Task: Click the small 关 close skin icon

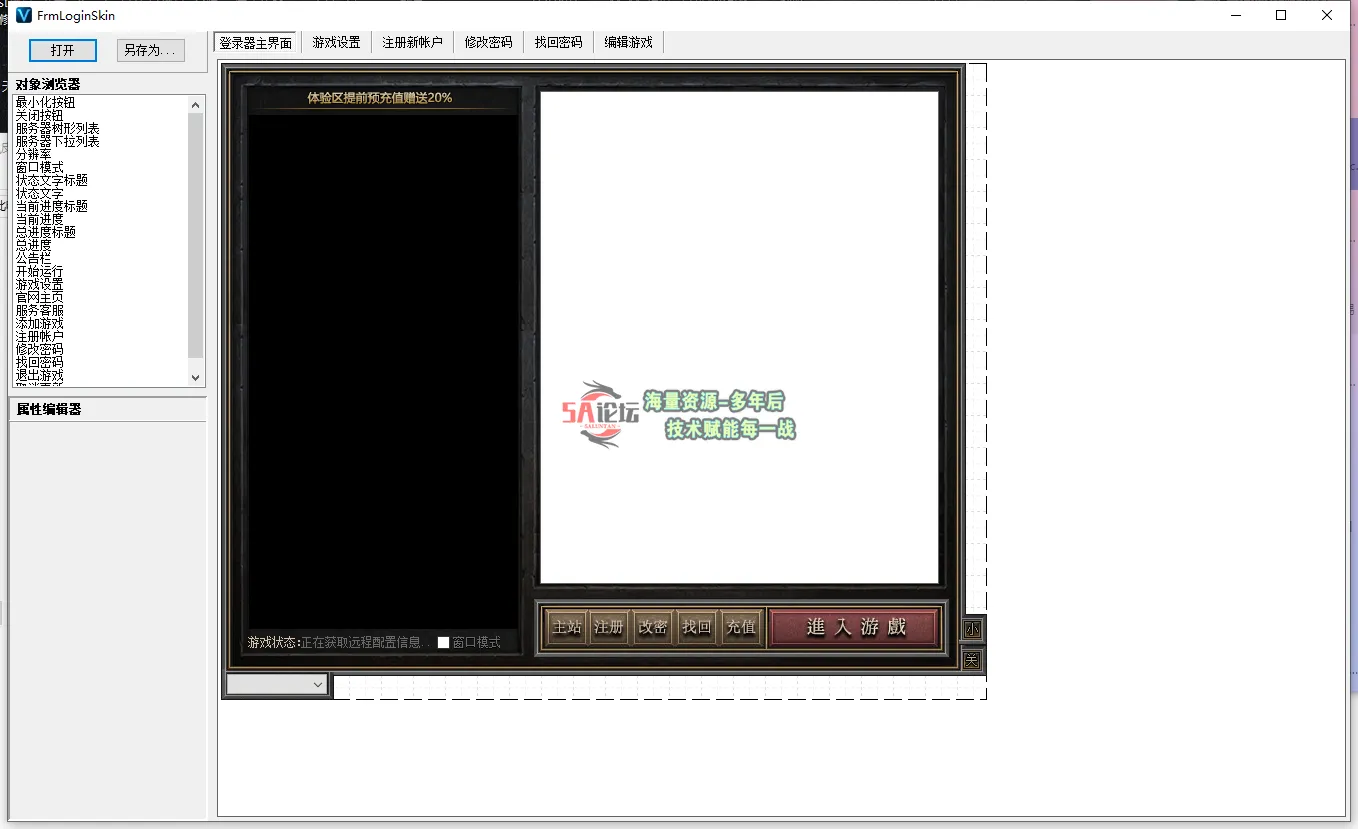Action: 972,660
